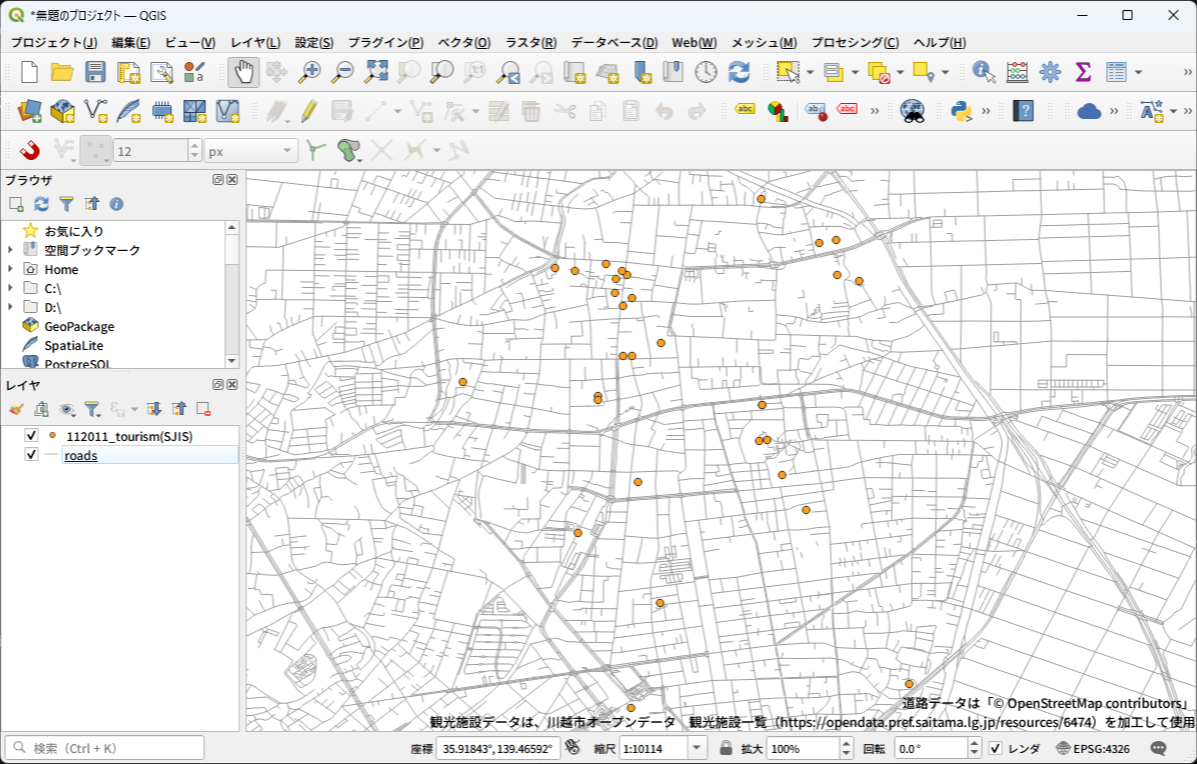The image size is (1197, 764).
Task: Open the プロセシング(C) menu
Action: tap(854, 43)
